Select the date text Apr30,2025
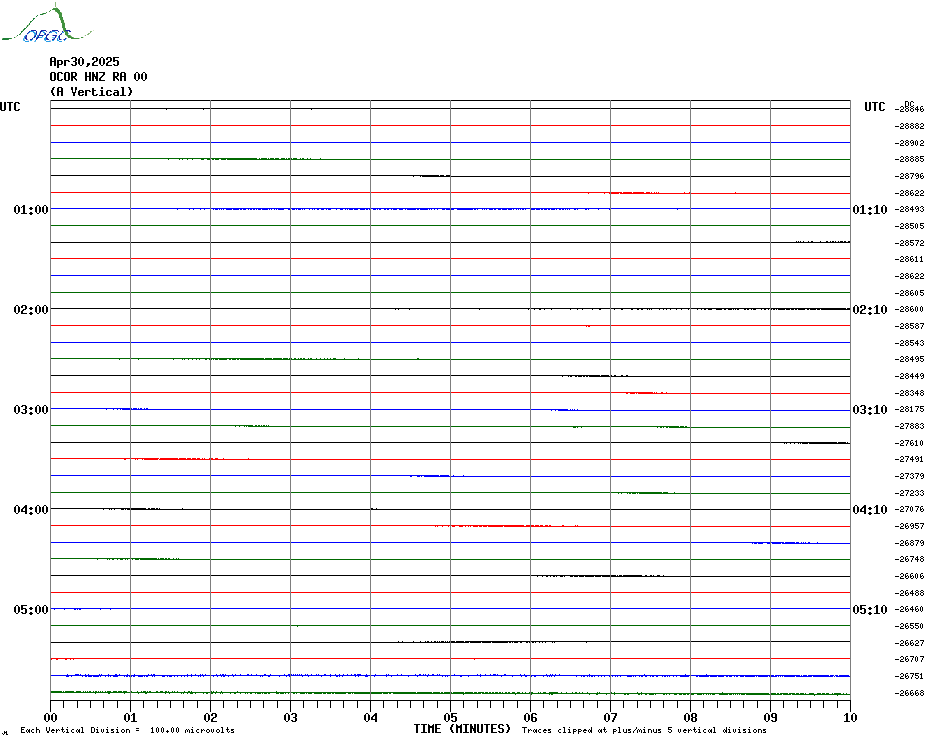The width and height of the screenshot is (930, 744). click(84, 62)
